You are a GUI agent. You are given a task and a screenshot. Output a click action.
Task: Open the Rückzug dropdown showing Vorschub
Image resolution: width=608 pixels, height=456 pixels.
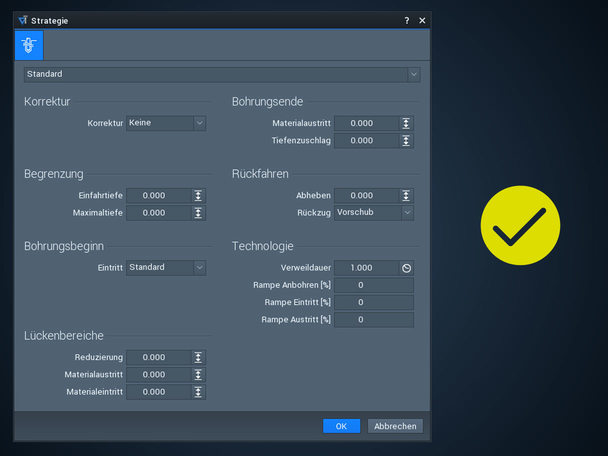(374, 213)
